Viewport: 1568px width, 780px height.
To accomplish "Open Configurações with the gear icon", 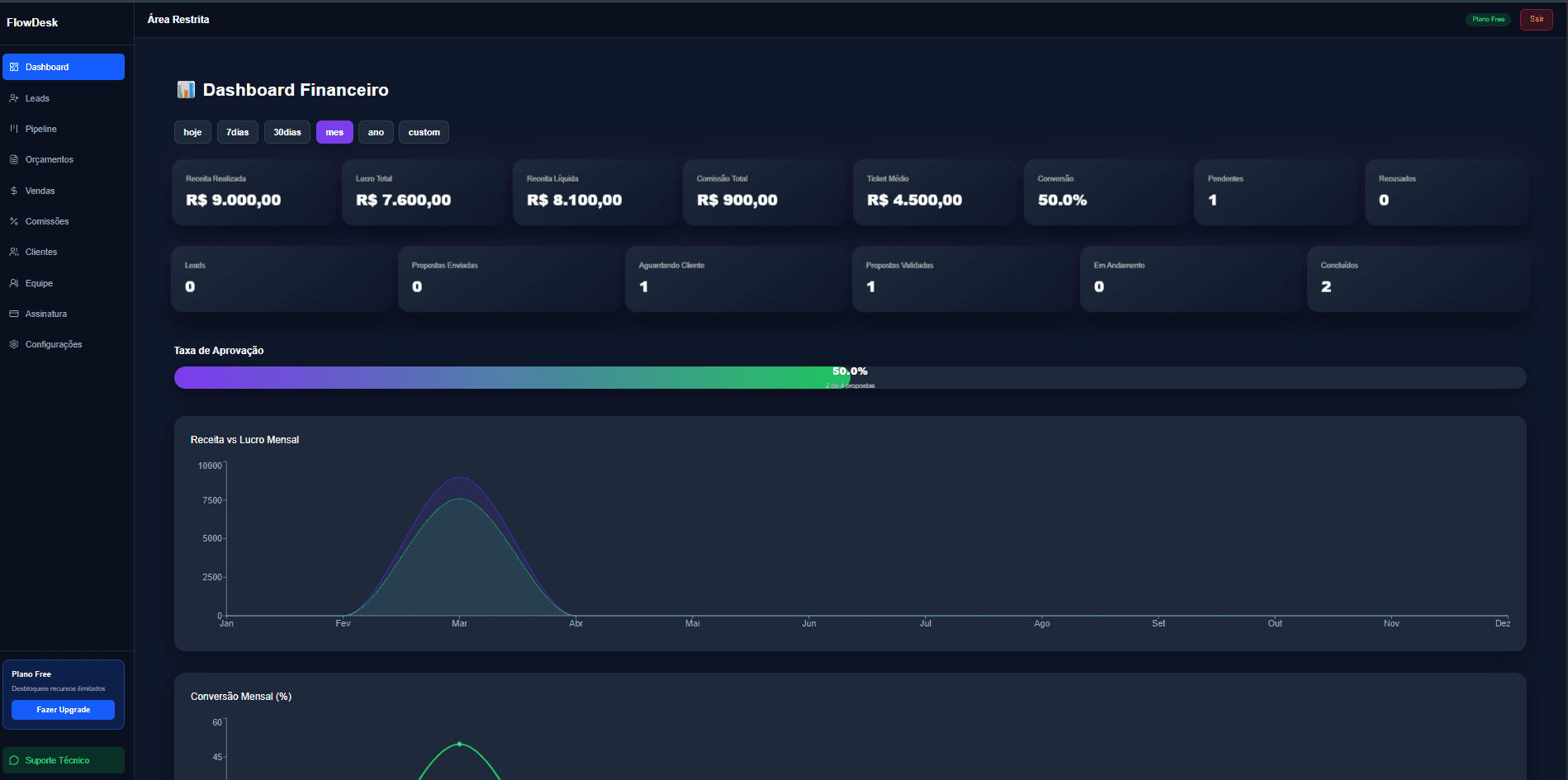I will pos(14,344).
